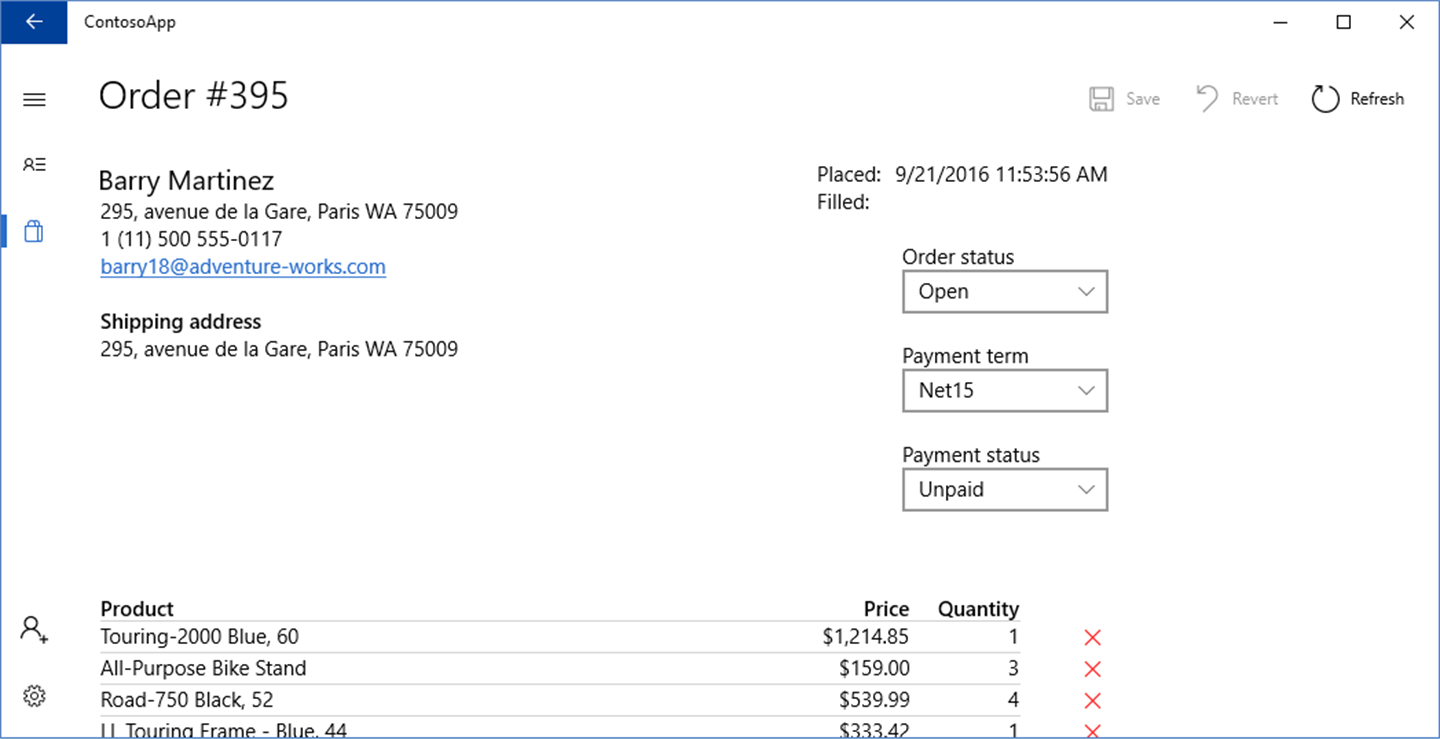Click the Product column header
The image size is (1440, 739).
point(137,609)
